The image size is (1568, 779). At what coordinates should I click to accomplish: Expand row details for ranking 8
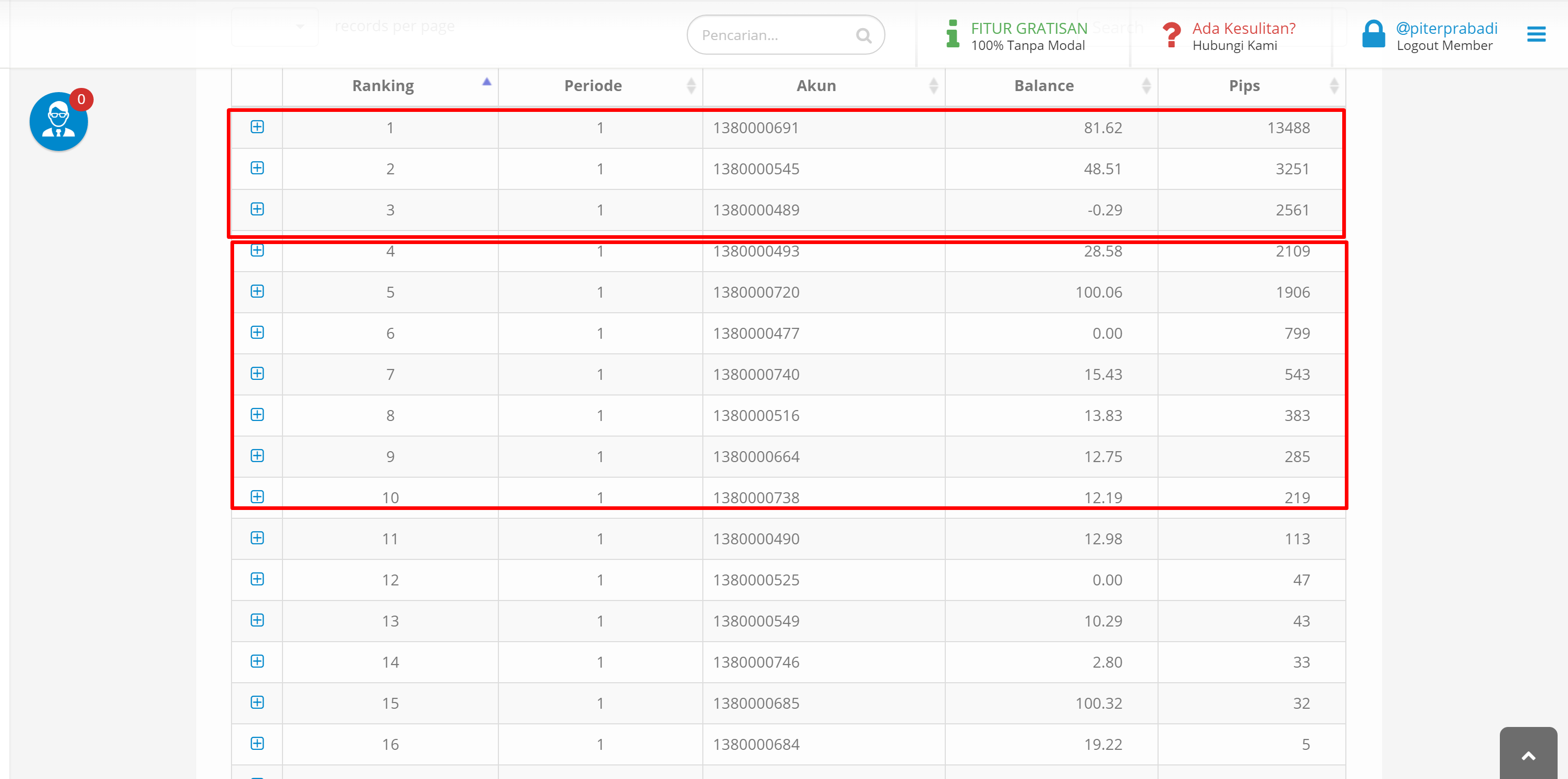[x=257, y=415]
